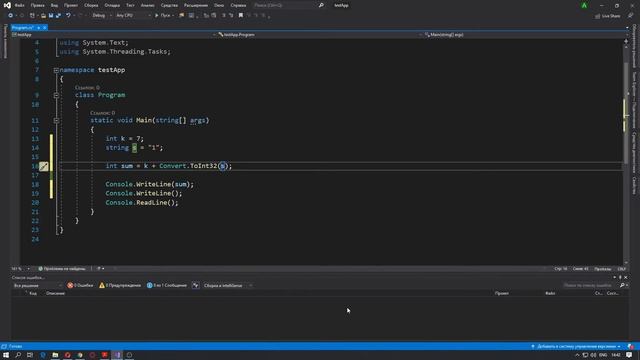Open the Справка menu
Viewport: 640px width, 360px height.
[x=238, y=5]
